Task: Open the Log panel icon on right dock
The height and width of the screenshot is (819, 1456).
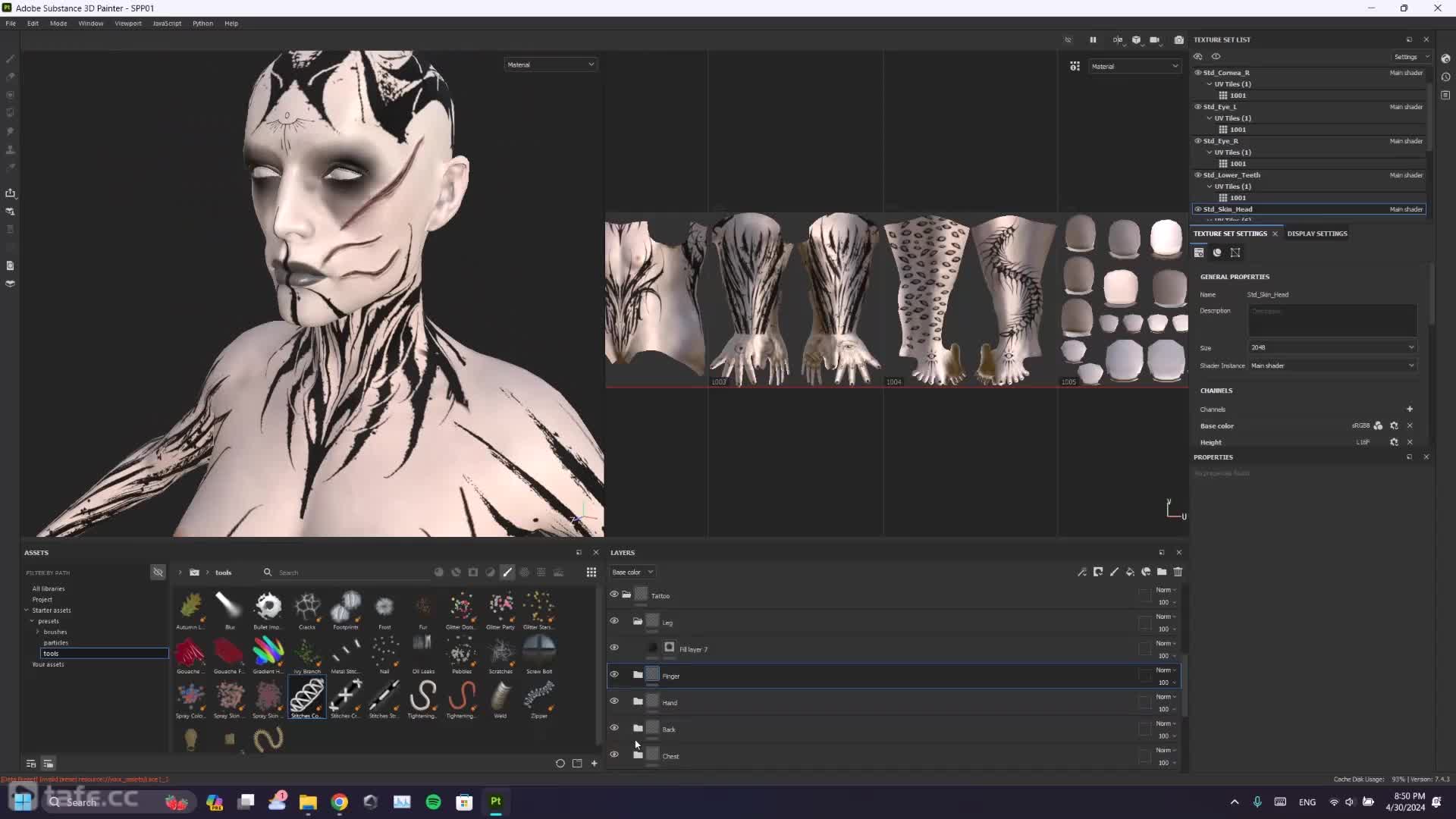Action: point(1445,95)
